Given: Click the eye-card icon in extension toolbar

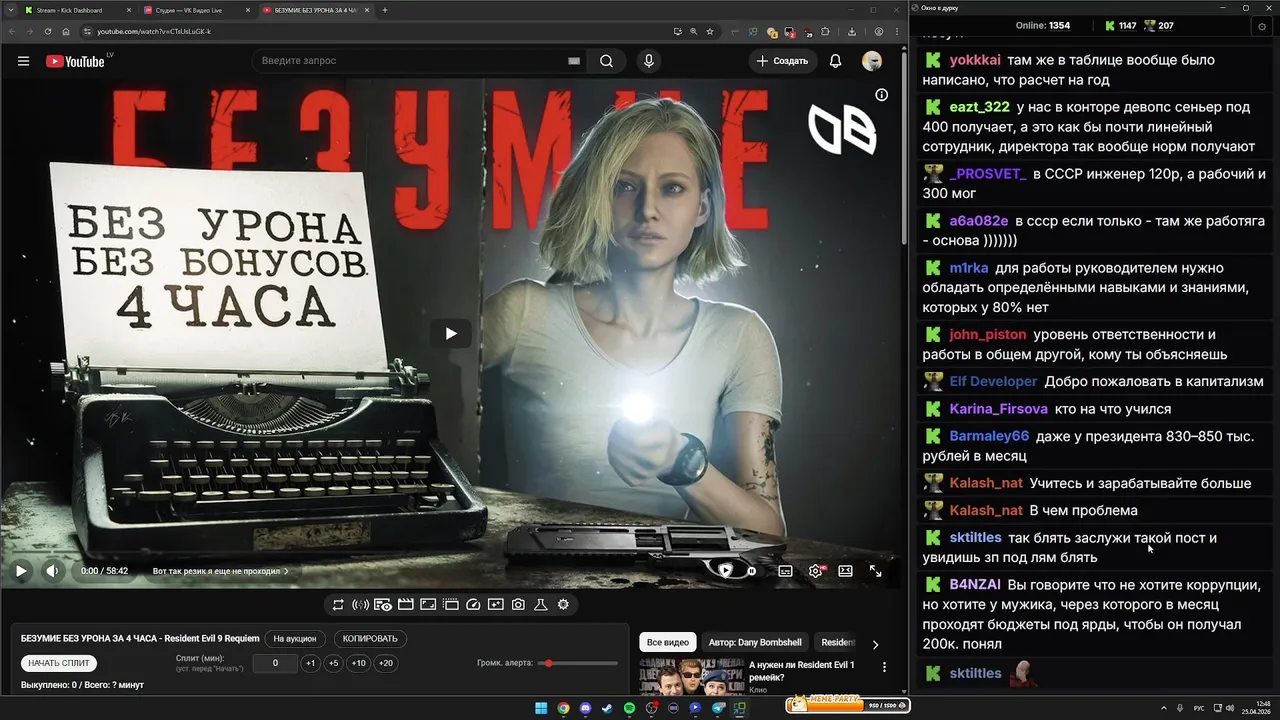Looking at the screenshot, I should click(383, 605).
